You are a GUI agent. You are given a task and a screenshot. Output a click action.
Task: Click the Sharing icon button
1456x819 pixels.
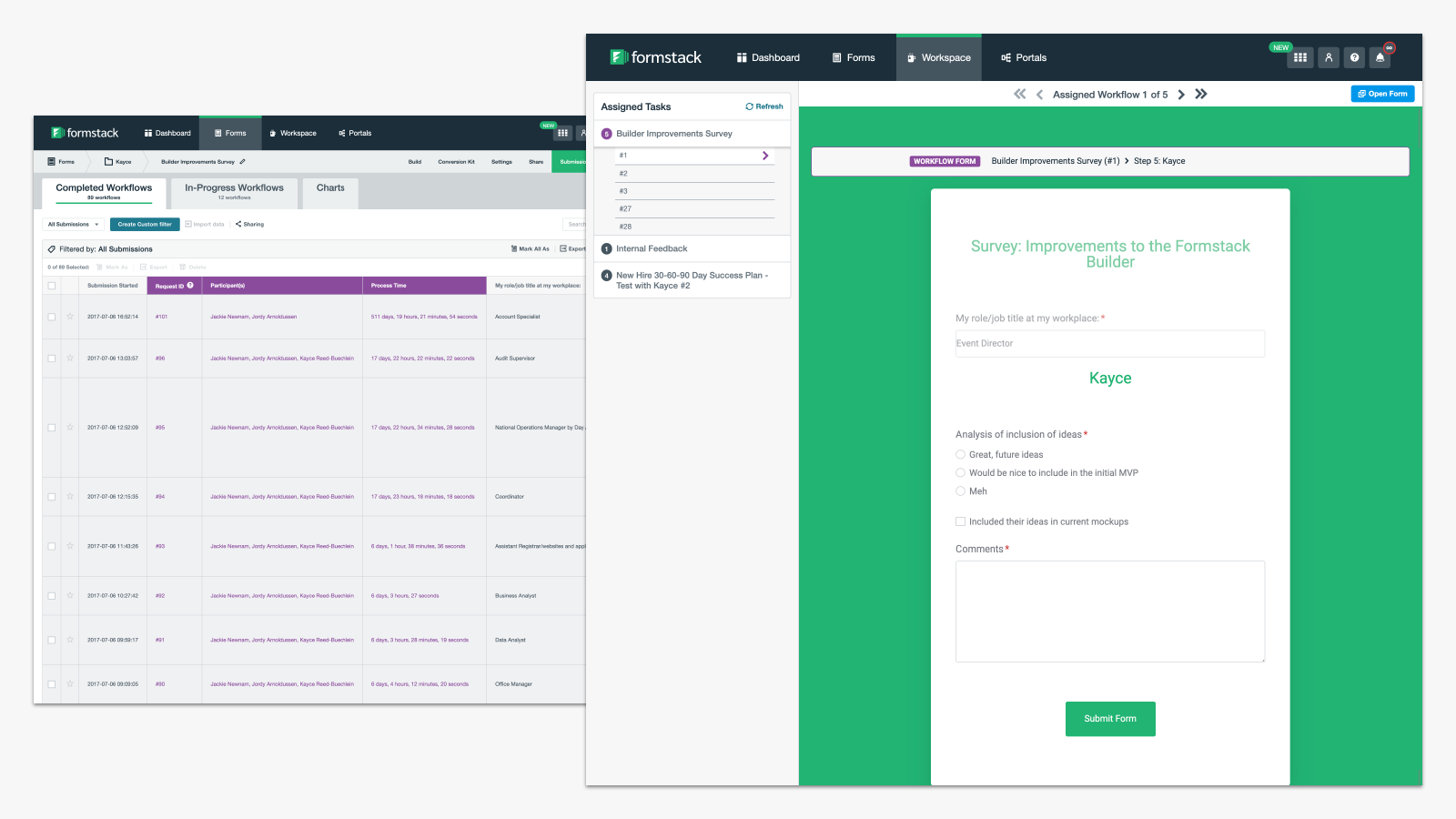(x=249, y=224)
